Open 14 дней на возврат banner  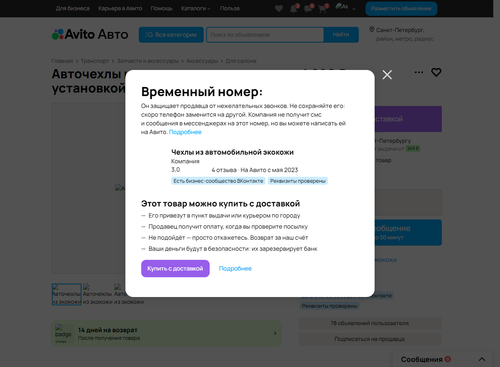166,333
